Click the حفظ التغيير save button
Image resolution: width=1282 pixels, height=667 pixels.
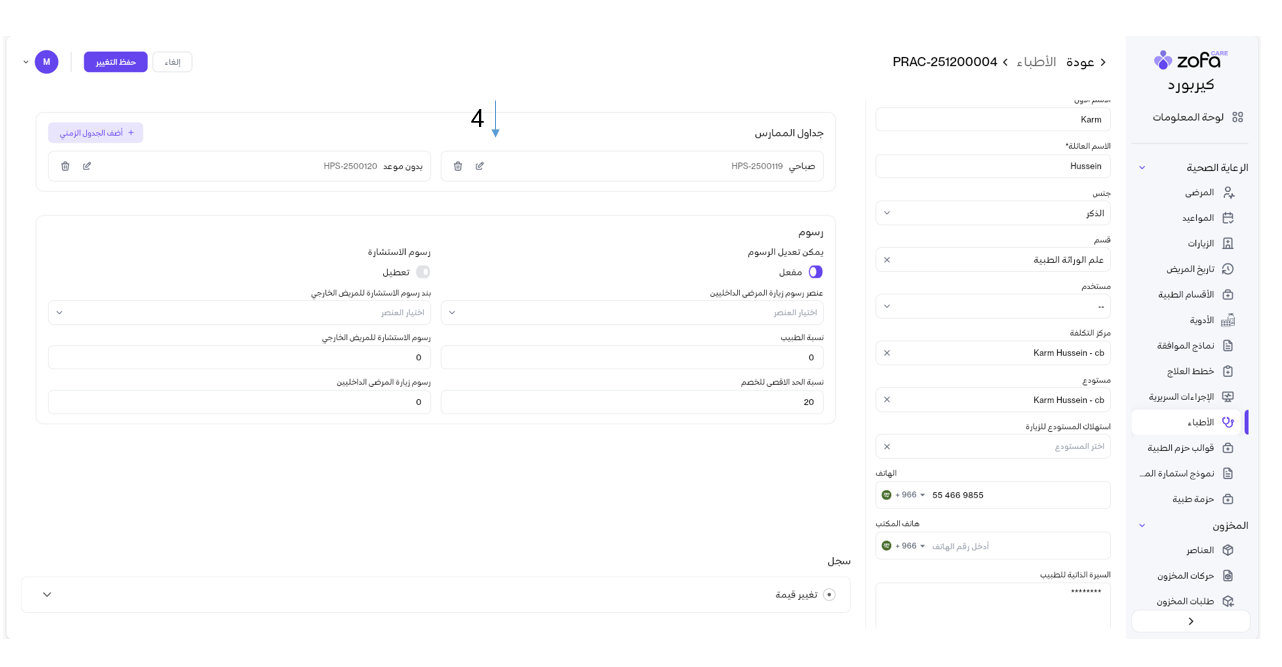click(x=116, y=62)
